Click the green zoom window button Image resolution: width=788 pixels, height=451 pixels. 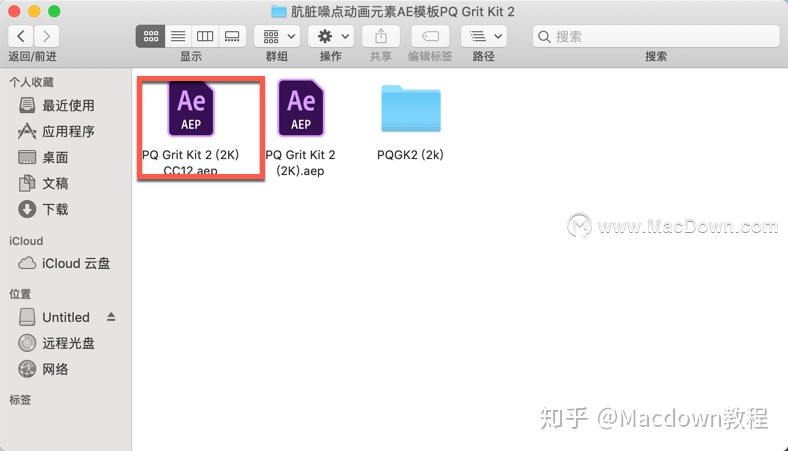click(54, 11)
